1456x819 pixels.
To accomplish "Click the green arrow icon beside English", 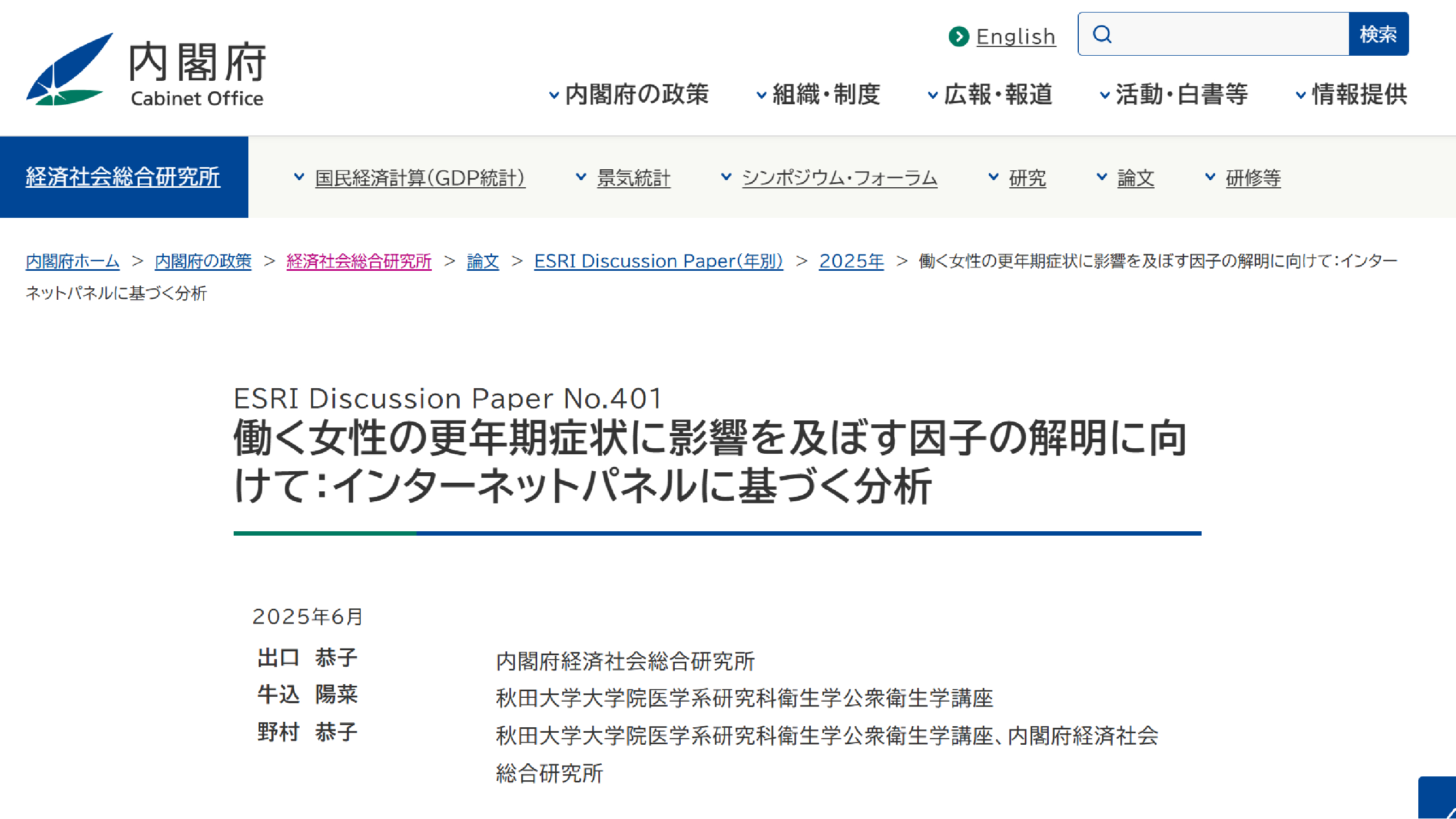I will 958,37.
